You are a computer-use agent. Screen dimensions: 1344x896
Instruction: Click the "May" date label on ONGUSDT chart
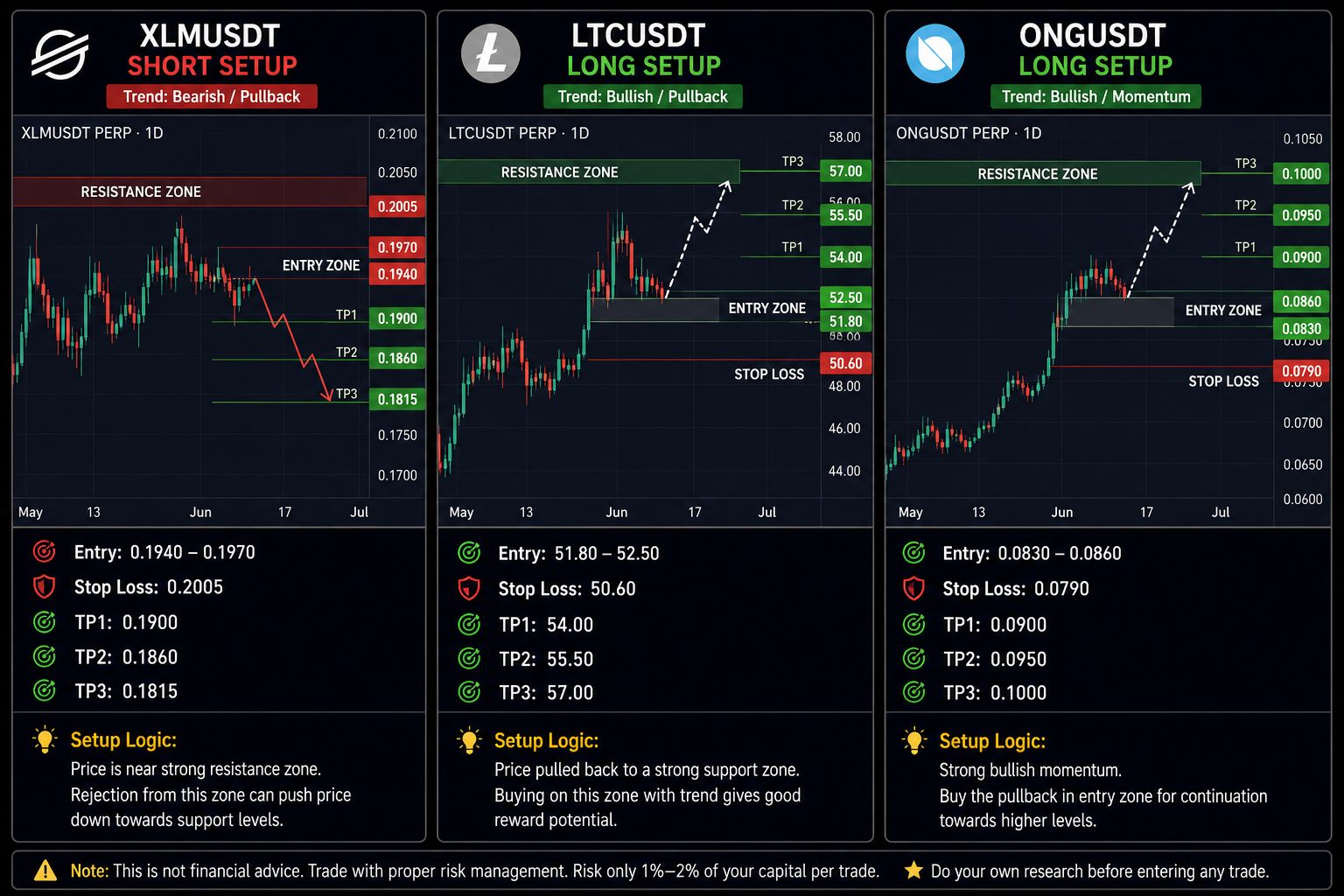coord(910,512)
